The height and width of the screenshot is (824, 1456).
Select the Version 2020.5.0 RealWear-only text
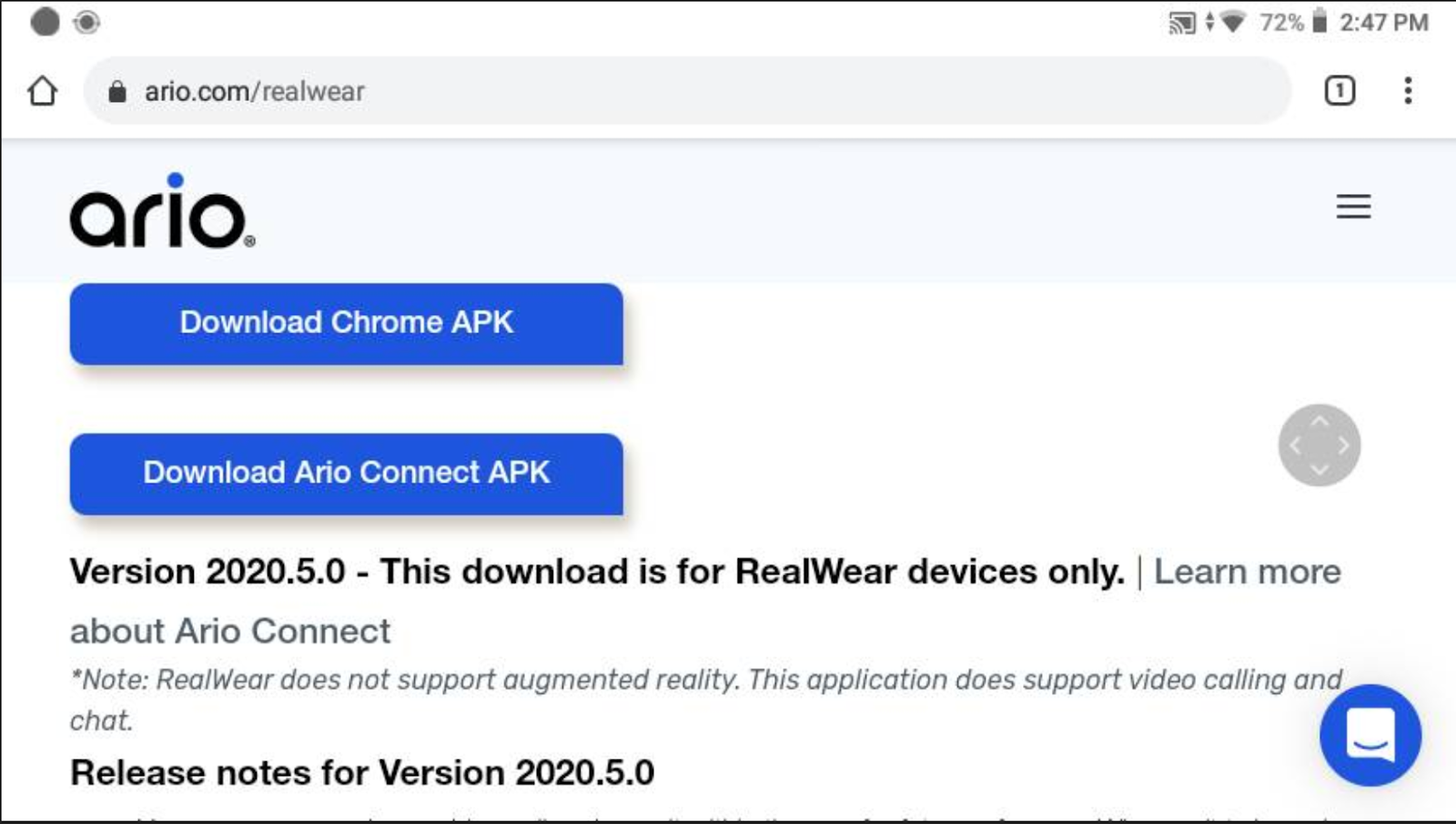coord(597,572)
